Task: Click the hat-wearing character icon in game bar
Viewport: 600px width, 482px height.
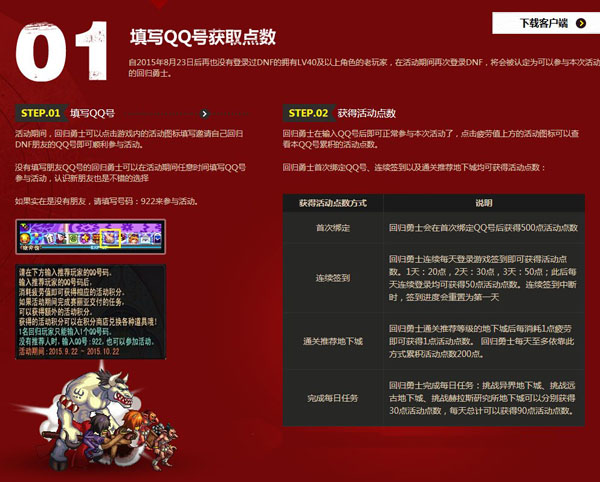Action: click(61, 239)
